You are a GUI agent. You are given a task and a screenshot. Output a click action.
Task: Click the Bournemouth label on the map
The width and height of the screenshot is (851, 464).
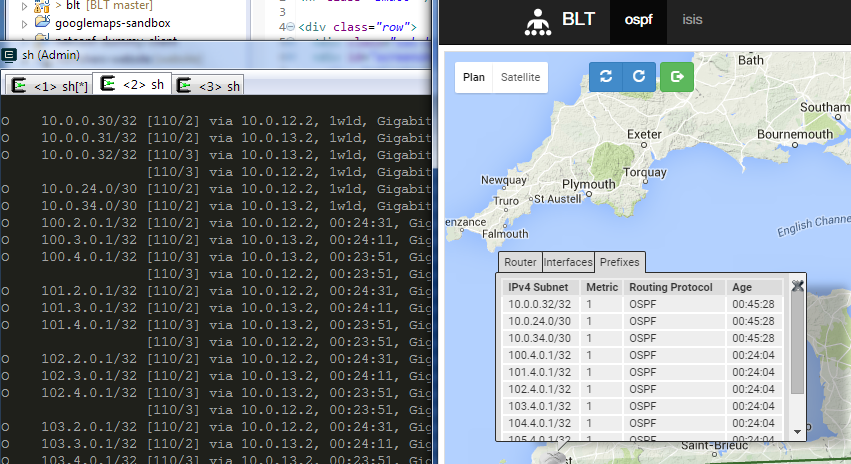tap(795, 134)
